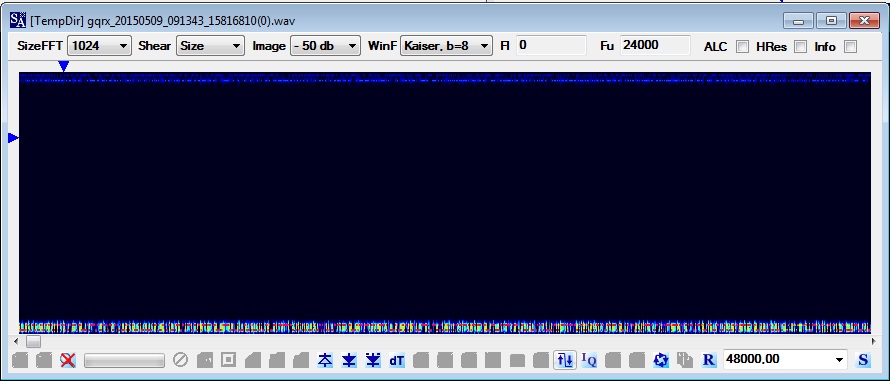Click the IQ mode icon
The height and width of the screenshot is (381, 890).
tap(589, 360)
